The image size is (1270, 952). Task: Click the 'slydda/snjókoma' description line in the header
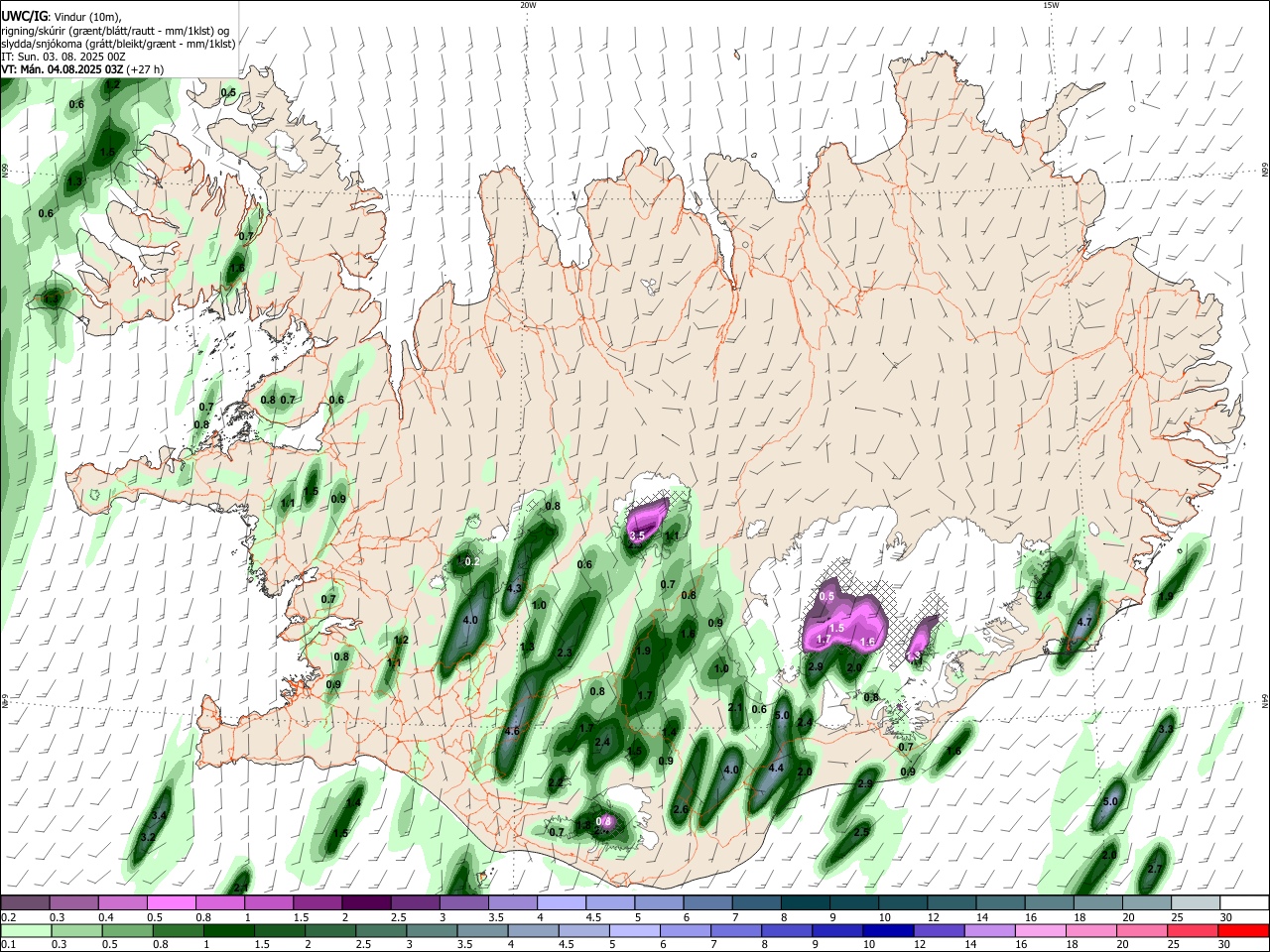tap(118, 44)
